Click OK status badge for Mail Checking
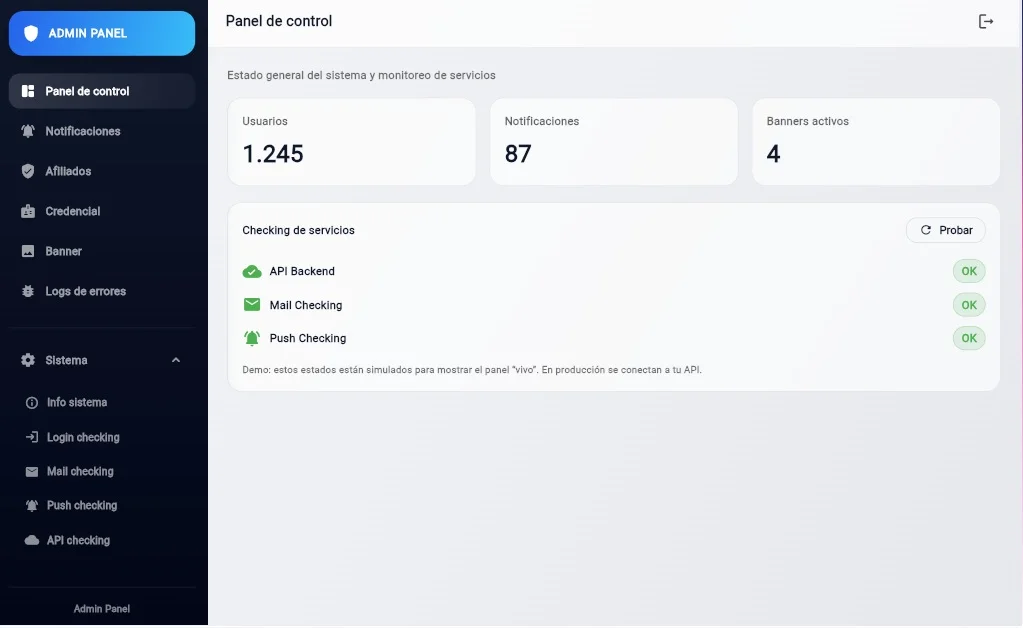Image resolution: width=1023 pixels, height=628 pixels. point(969,305)
